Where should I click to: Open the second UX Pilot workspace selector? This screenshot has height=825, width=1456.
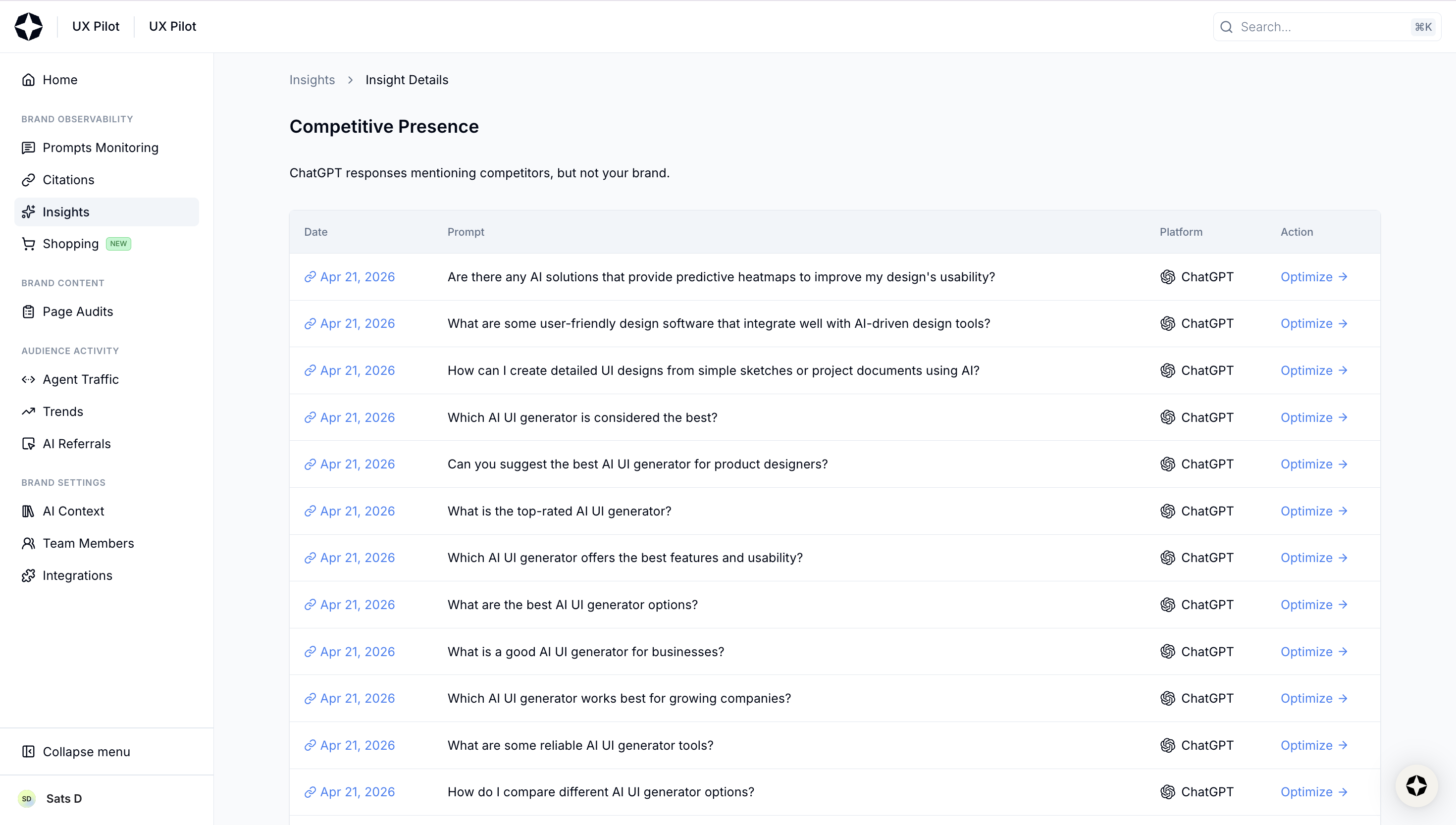(x=172, y=27)
